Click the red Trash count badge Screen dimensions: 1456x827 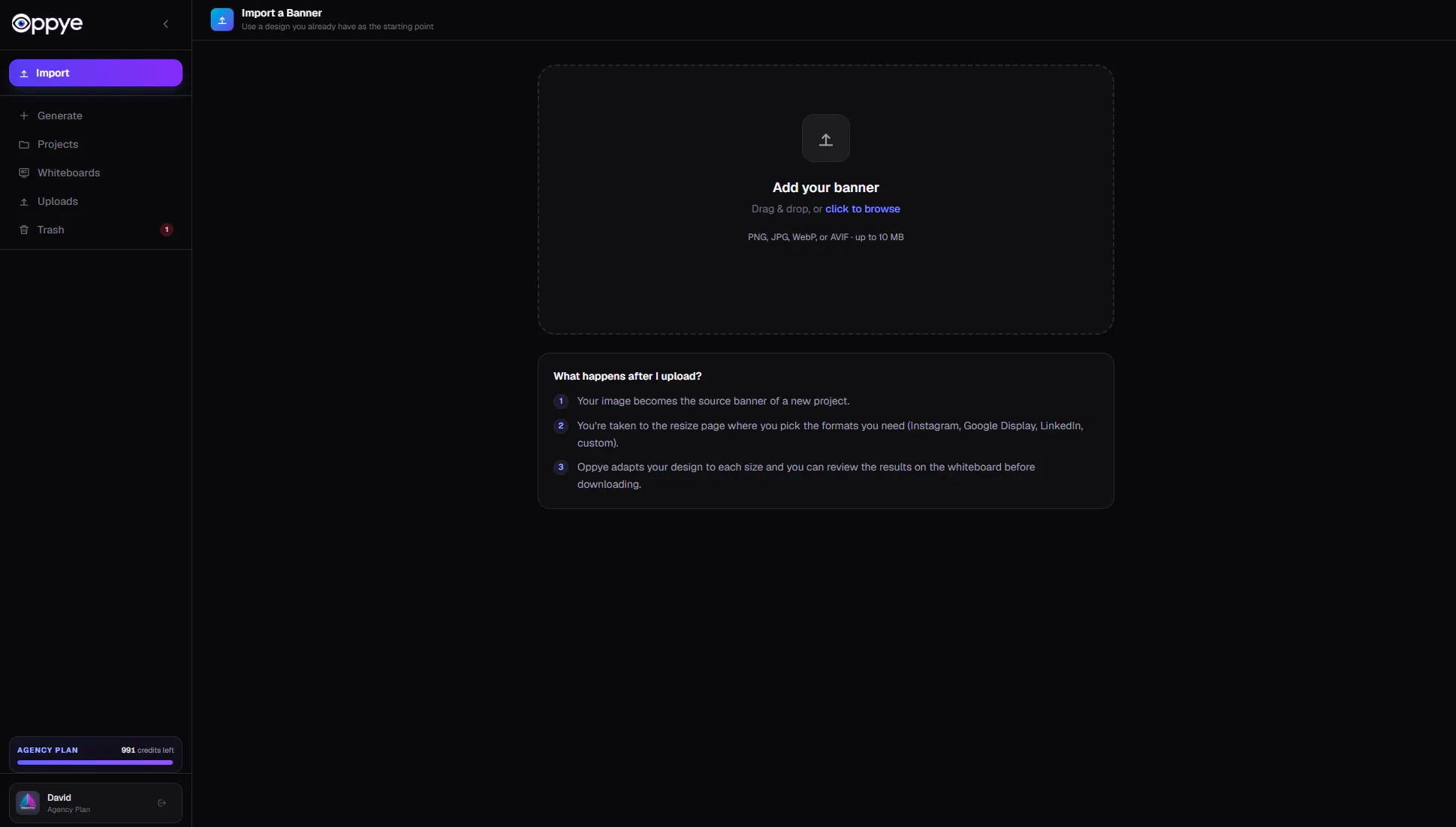click(x=167, y=230)
